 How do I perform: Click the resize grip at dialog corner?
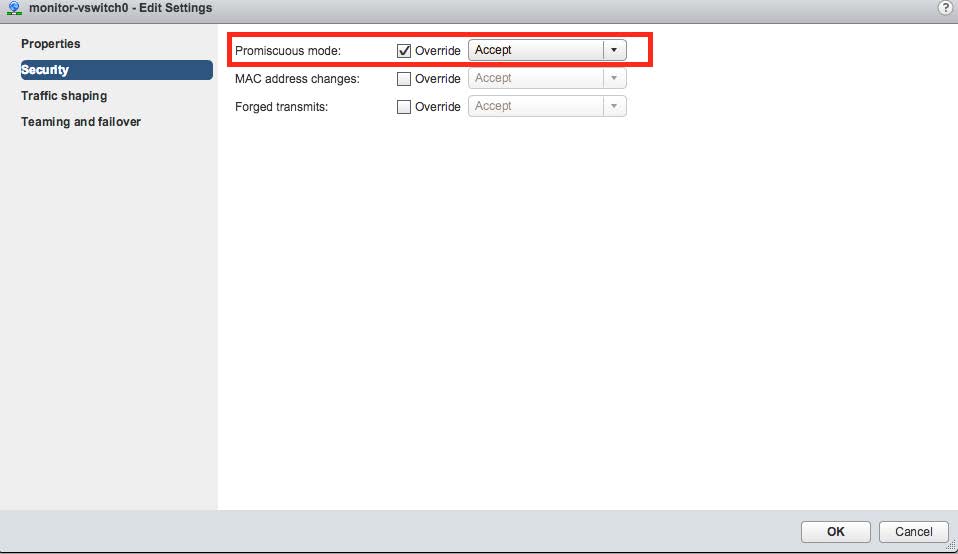951,547
